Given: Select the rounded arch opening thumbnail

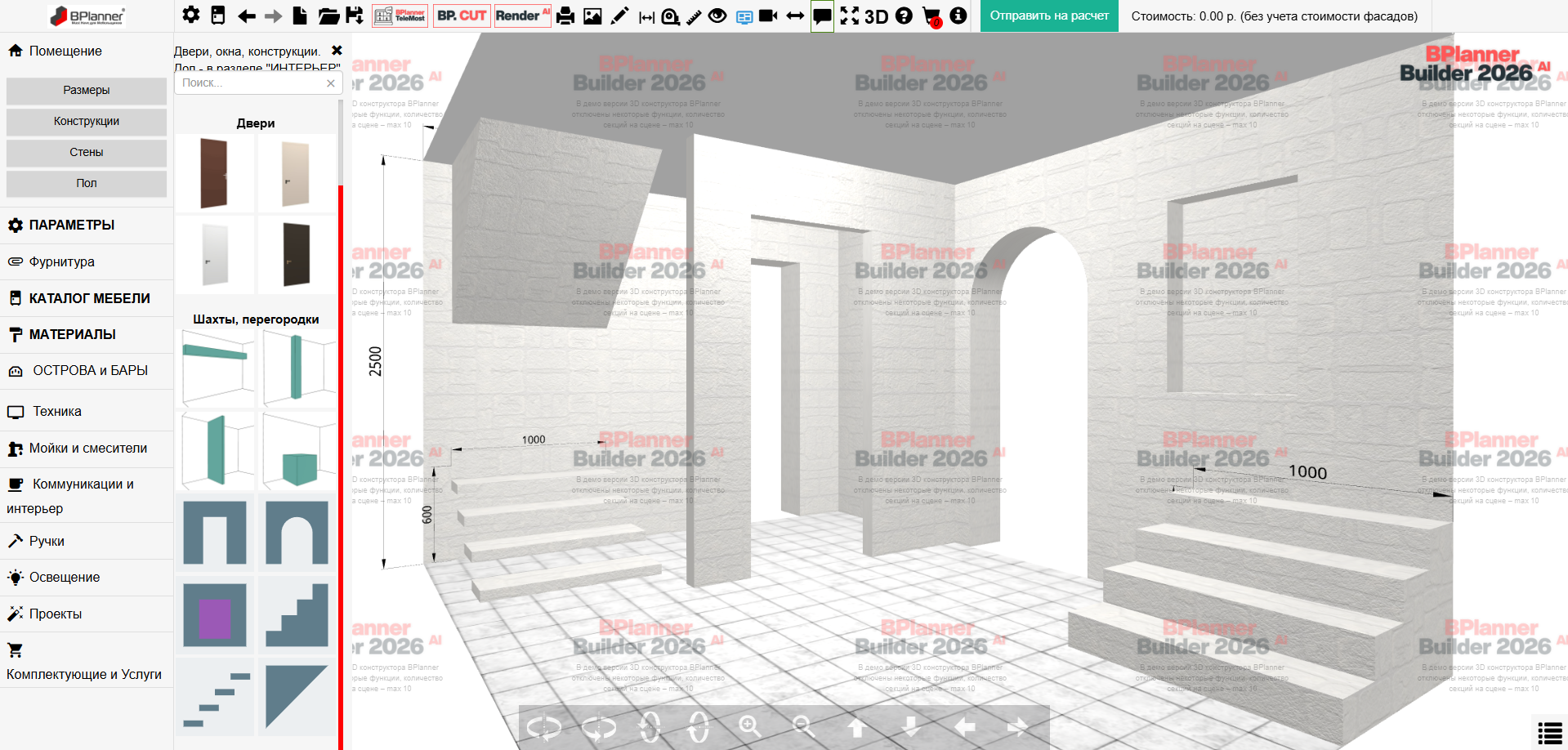Looking at the screenshot, I should tap(297, 533).
